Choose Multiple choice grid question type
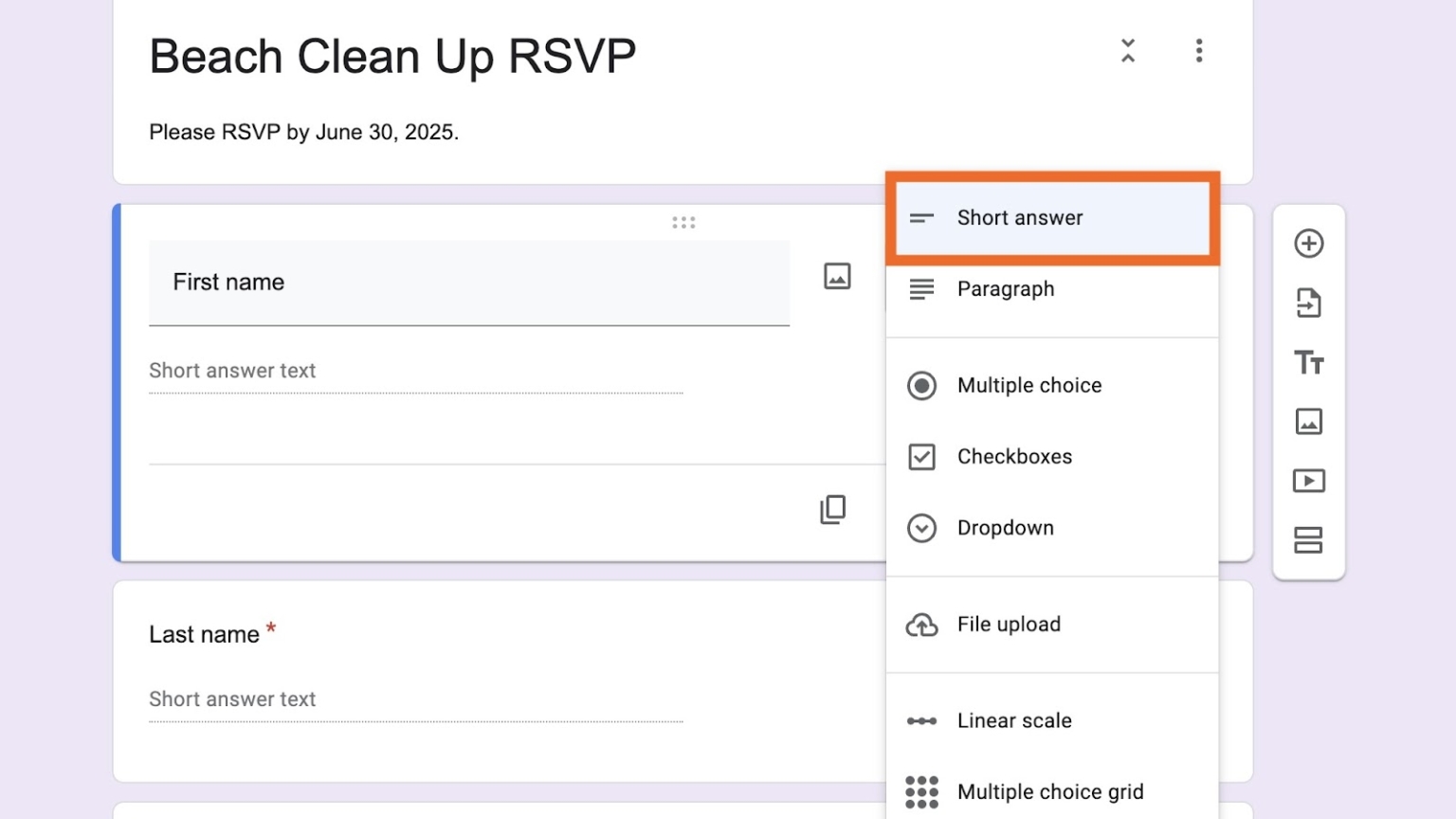 click(1050, 792)
